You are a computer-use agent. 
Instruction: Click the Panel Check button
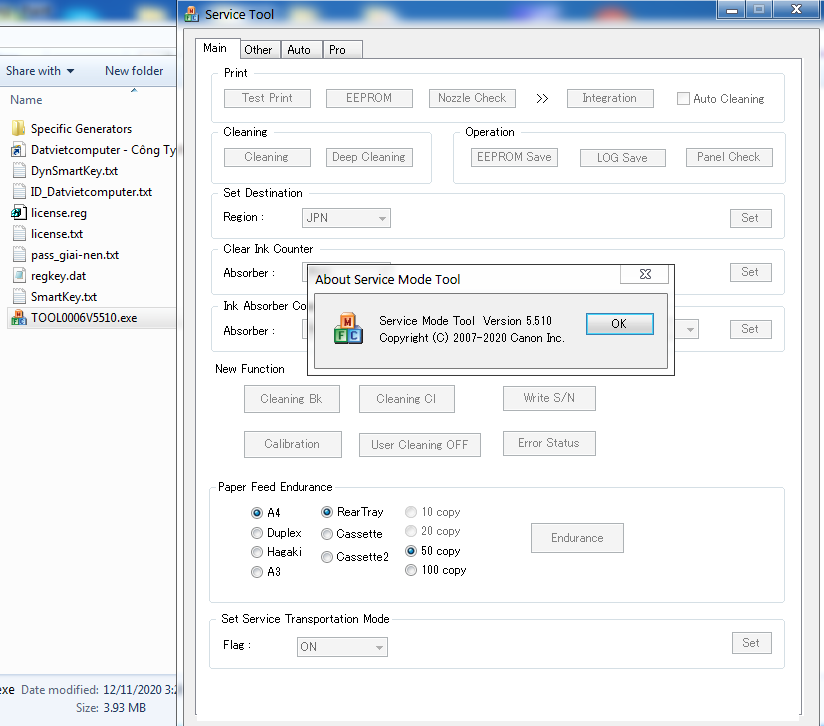(729, 157)
